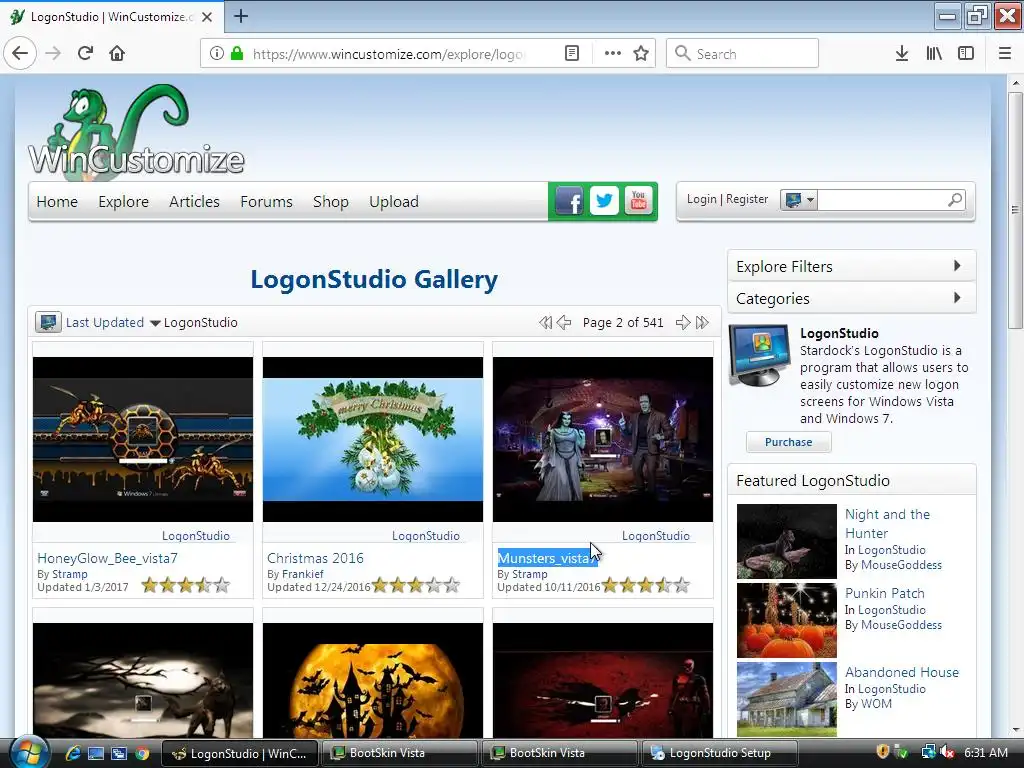Image resolution: width=1024 pixels, height=768 pixels.
Task: Click the gallery monitor icon beside Last Updated
Action: click(48, 322)
